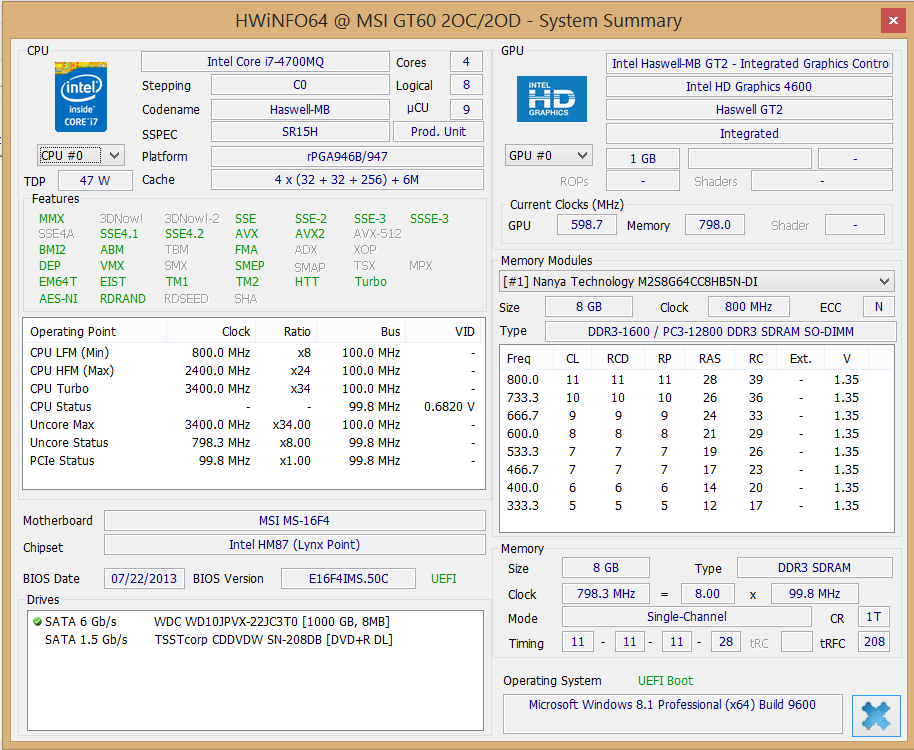This screenshot has height=750, width=914.
Task: Select the TDP value 47 W
Action: click(95, 181)
